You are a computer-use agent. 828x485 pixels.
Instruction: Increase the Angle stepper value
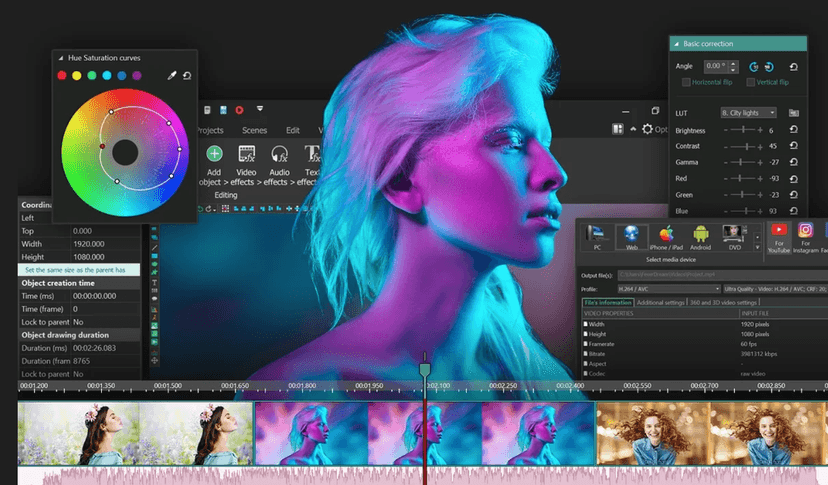[733, 64]
